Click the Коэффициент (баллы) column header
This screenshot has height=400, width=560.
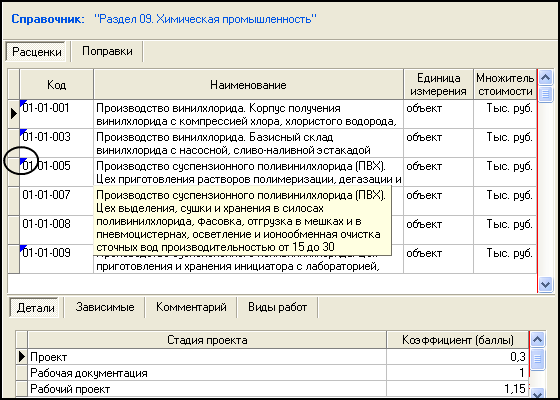click(x=458, y=340)
